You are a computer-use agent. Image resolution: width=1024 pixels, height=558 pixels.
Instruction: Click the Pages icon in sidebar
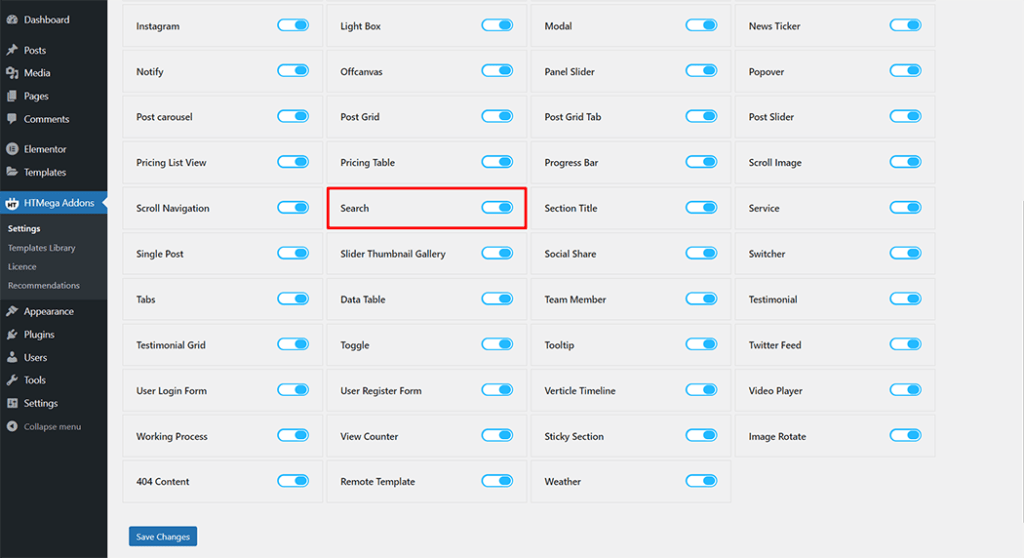[12, 95]
